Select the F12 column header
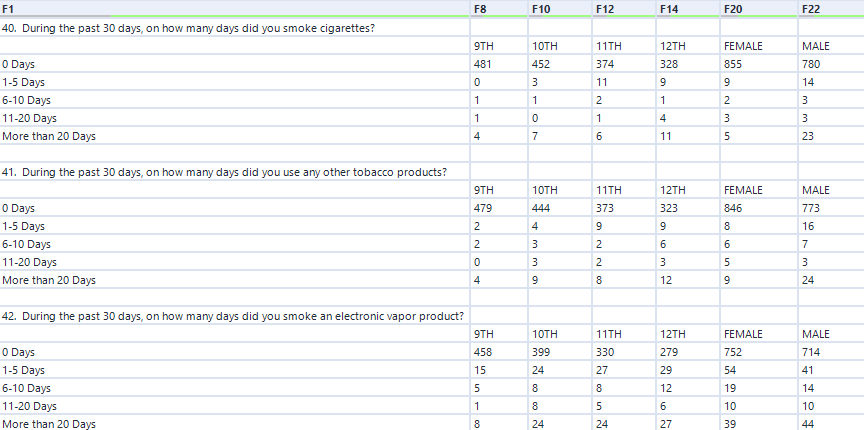The image size is (864, 430). [605, 8]
